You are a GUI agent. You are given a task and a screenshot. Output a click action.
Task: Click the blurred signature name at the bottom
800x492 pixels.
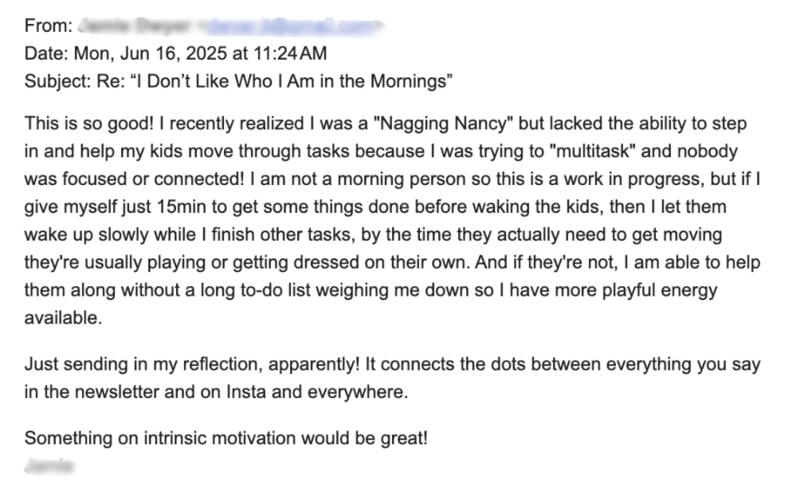coord(49,466)
